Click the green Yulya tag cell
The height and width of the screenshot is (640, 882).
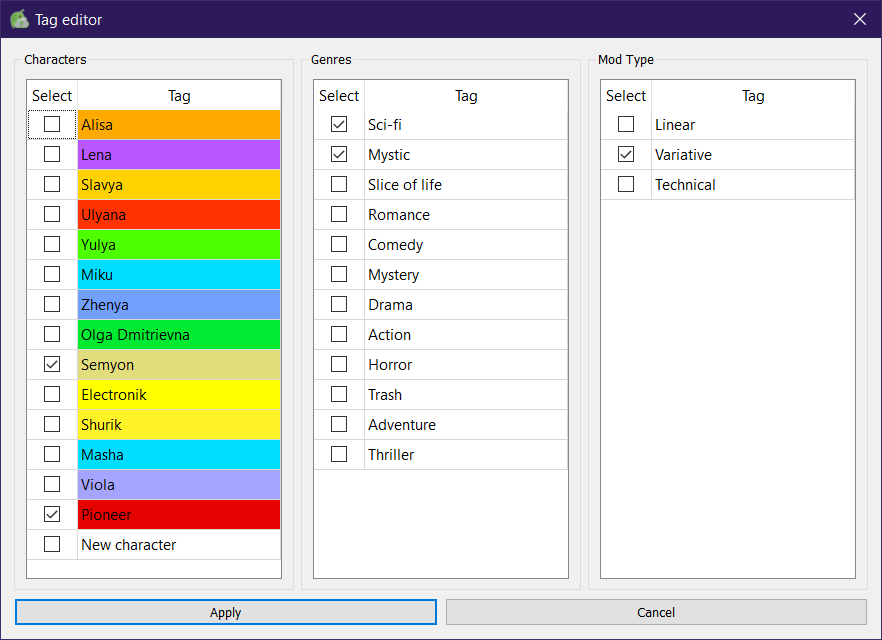tap(179, 245)
